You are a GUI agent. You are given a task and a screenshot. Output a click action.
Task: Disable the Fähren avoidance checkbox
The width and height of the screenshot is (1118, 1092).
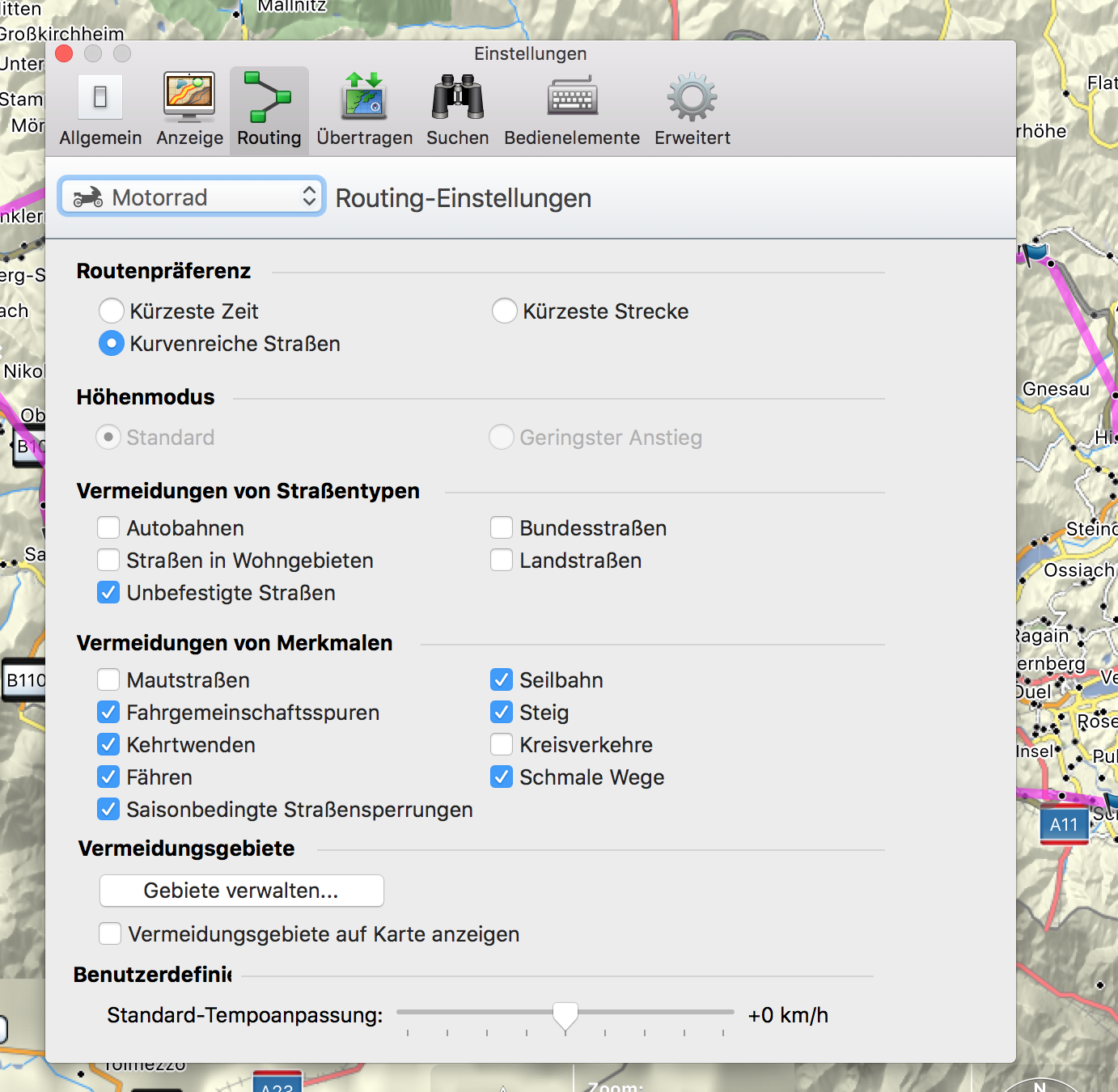108,777
